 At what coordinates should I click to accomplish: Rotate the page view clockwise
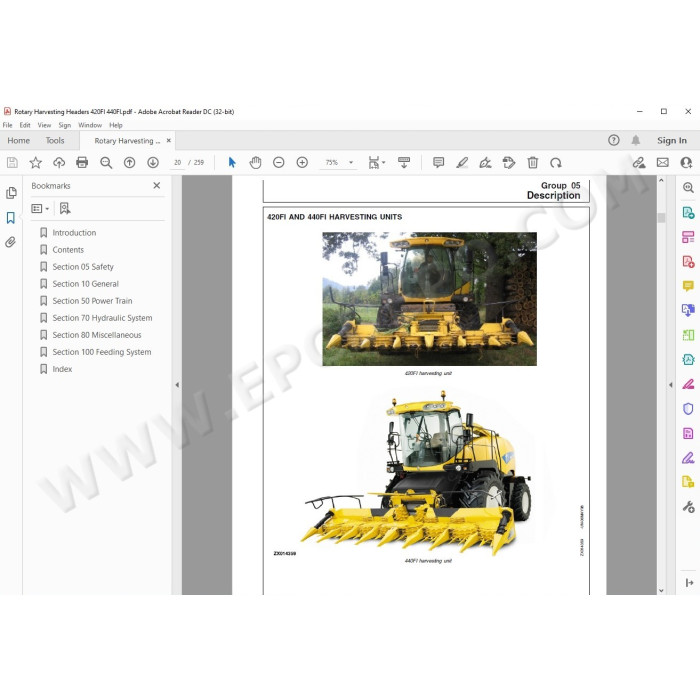556,162
